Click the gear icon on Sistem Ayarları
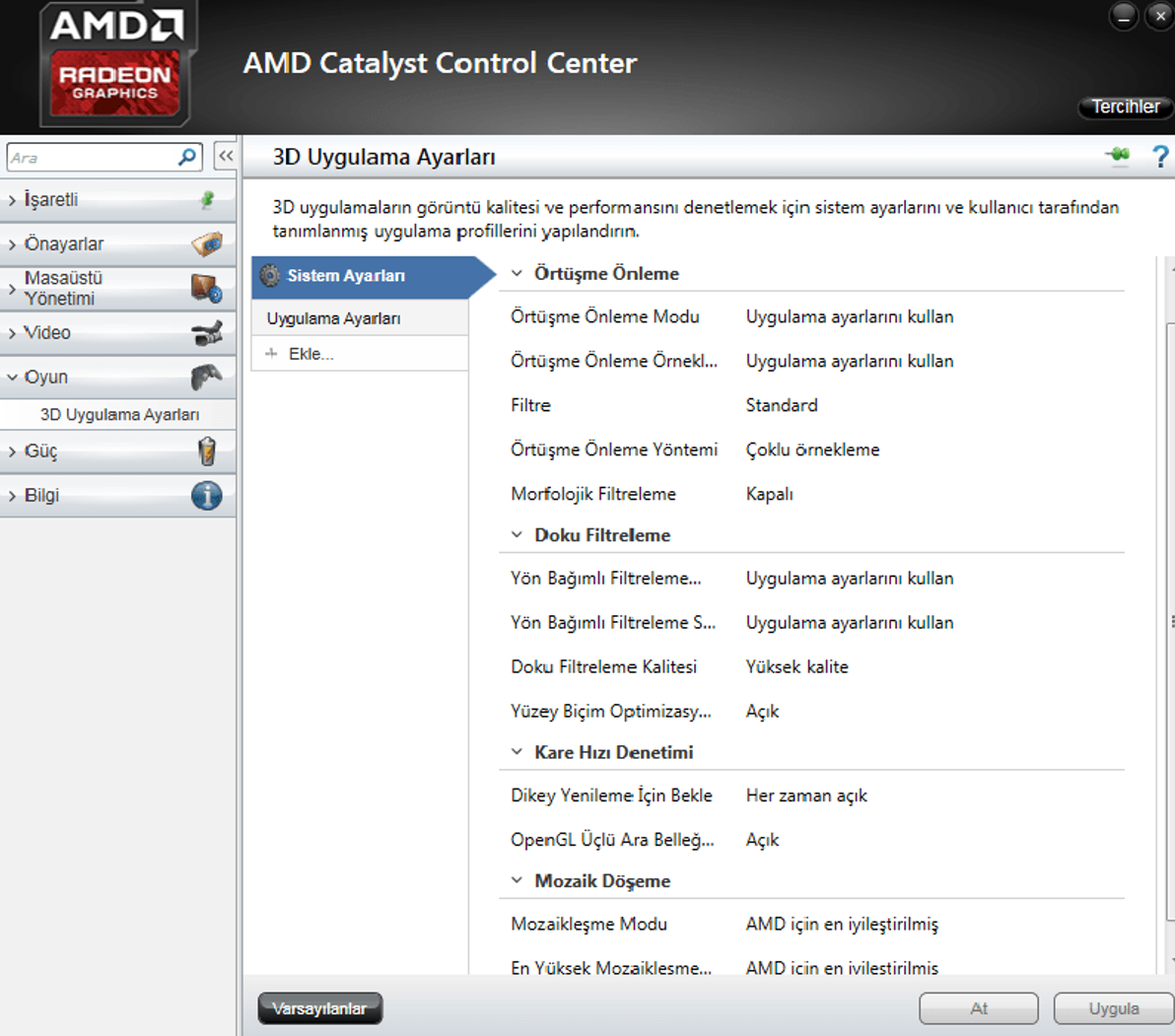This screenshot has width=1175, height=1036. tap(270, 276)
